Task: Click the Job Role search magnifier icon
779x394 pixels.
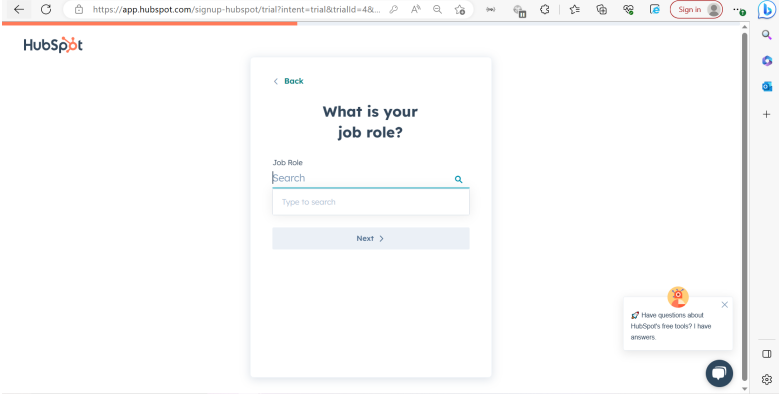Action: pyautogui.click(x=459, y=179)
